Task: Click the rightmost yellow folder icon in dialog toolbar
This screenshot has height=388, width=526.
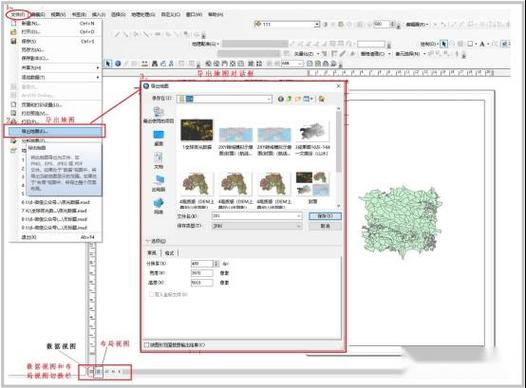Action: [x=321, y=99]
